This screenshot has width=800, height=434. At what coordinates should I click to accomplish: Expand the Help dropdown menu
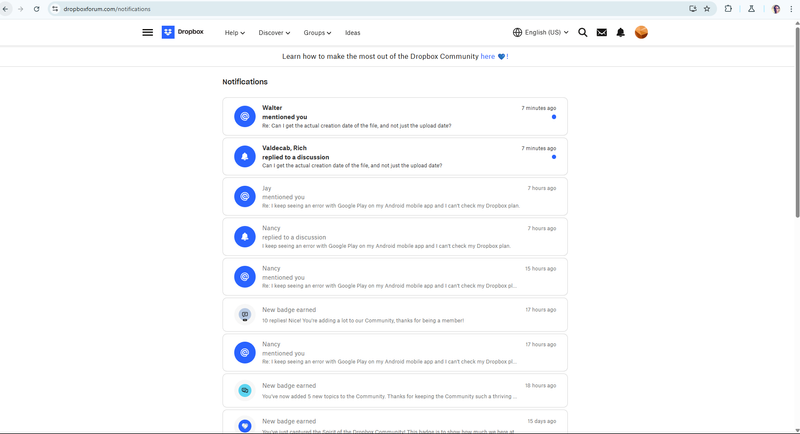tap(234, 32)
